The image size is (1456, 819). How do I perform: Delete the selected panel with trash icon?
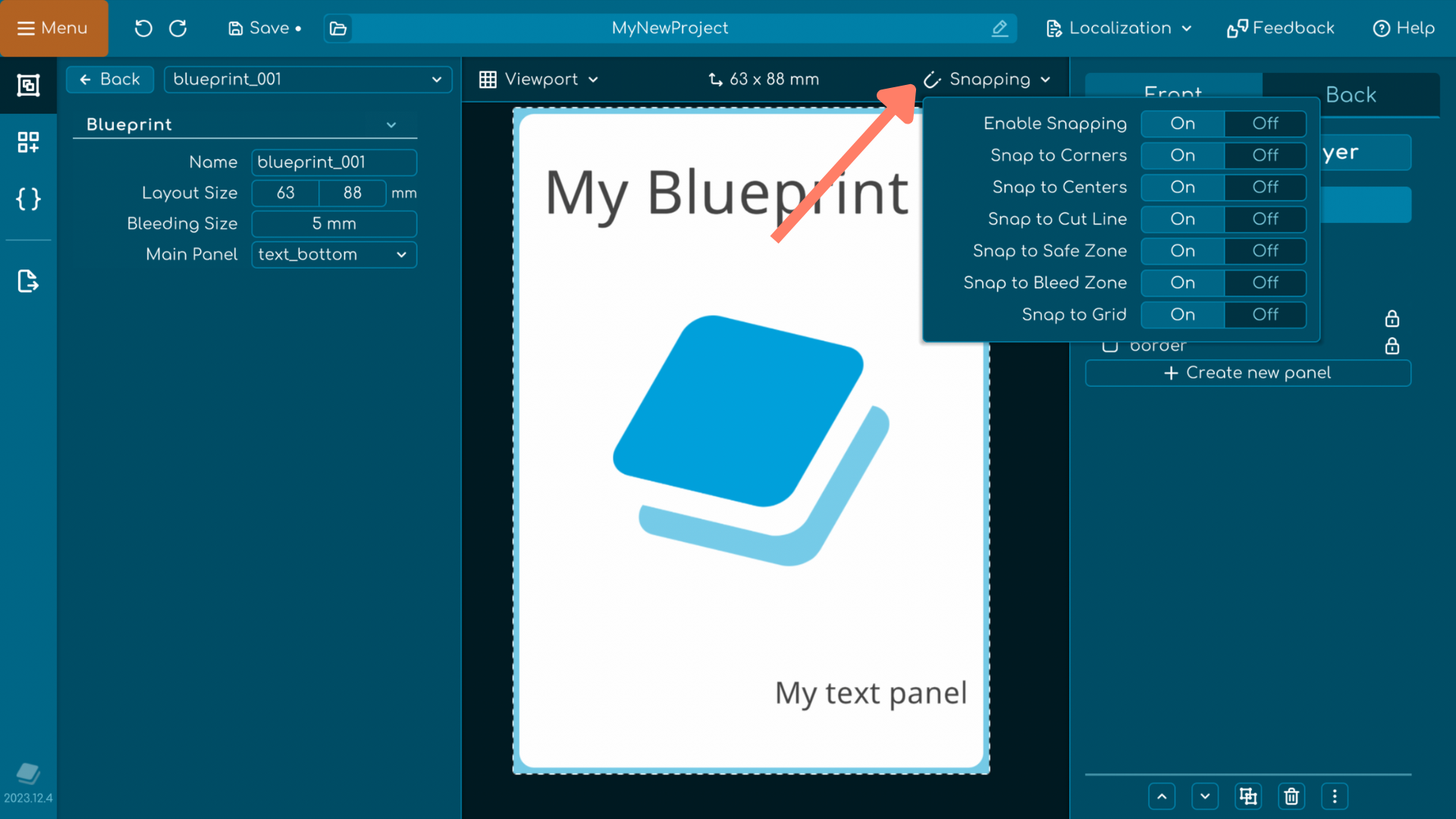[1291, 796]
